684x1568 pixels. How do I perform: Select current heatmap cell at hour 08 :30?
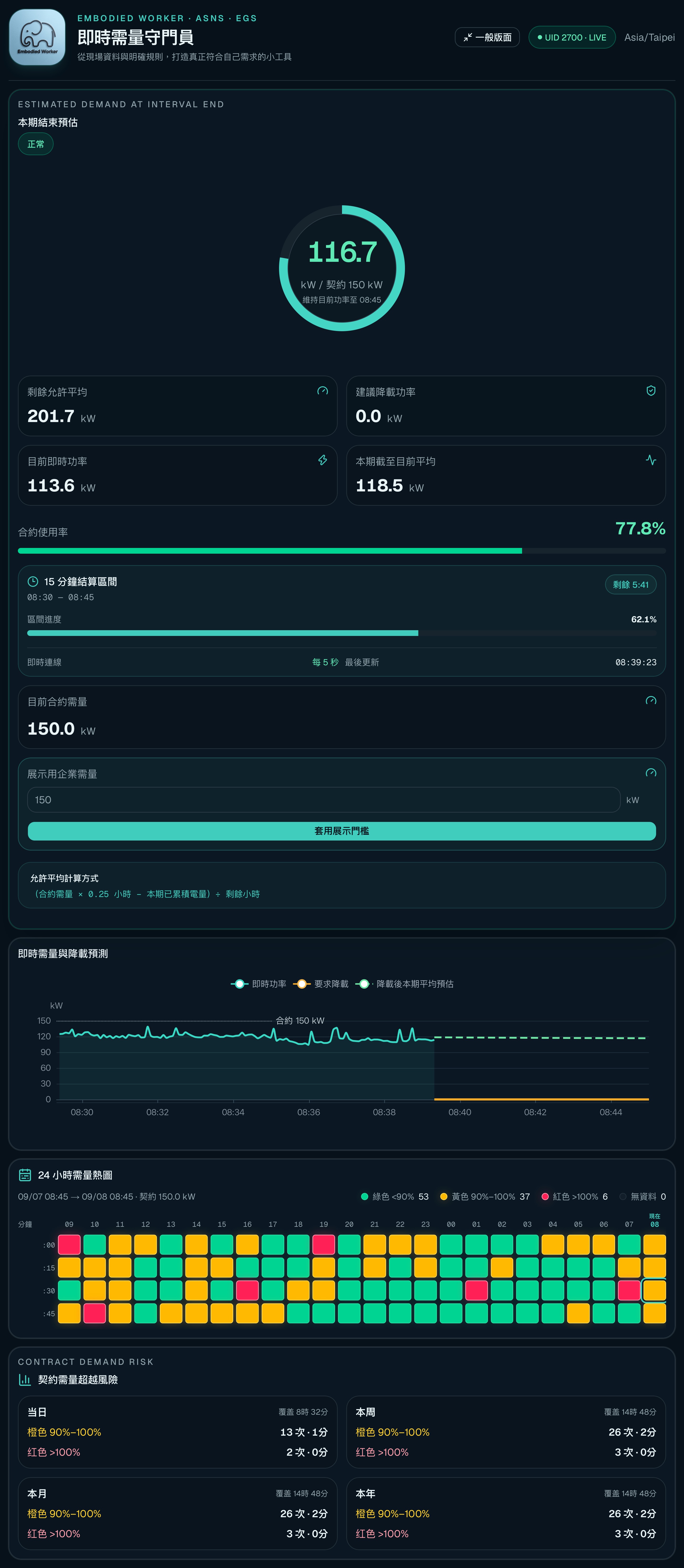[654, 1290]
